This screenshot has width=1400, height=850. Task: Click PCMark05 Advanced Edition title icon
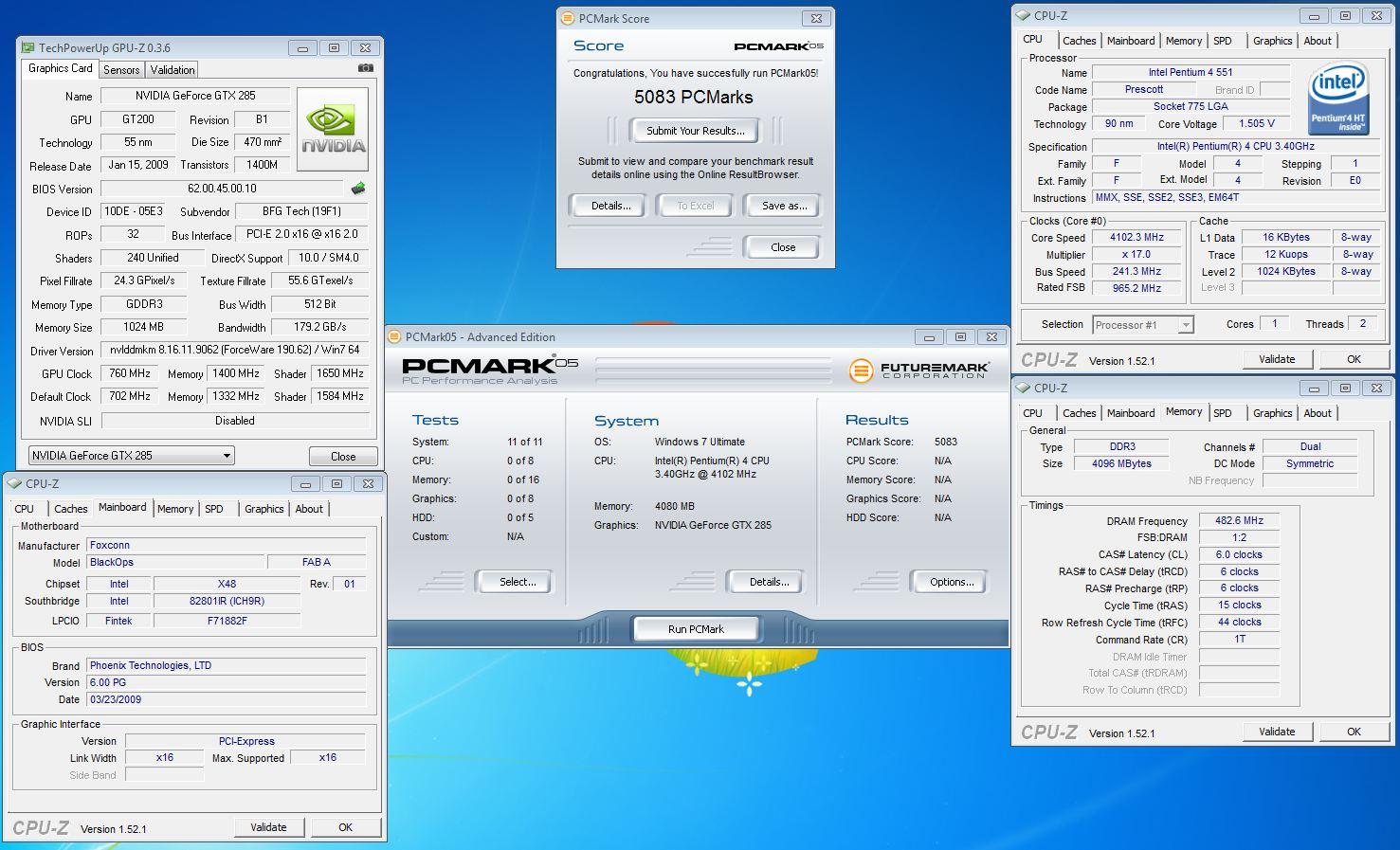tap(395, 336)
